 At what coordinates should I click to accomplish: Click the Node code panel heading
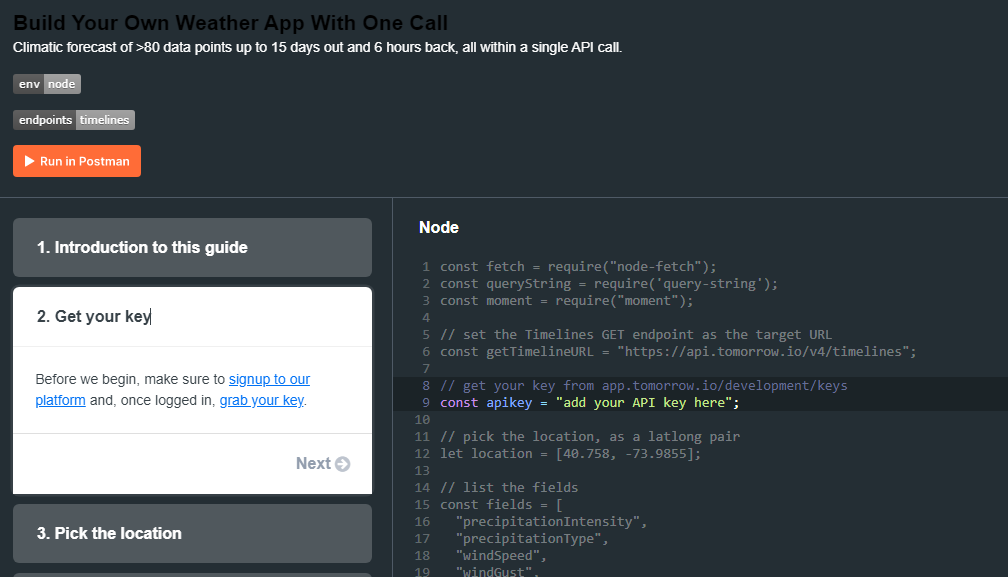pos(438,227)
